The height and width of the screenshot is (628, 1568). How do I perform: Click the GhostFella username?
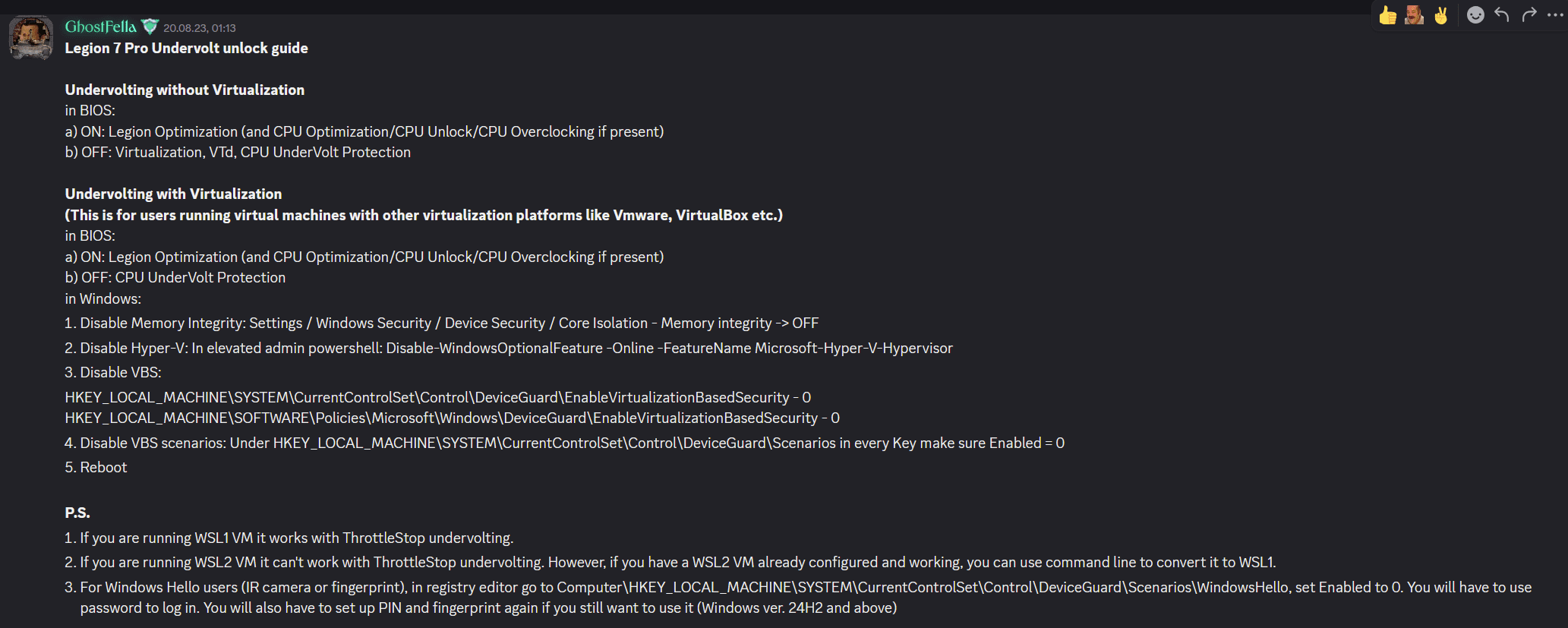click(100, 27)
